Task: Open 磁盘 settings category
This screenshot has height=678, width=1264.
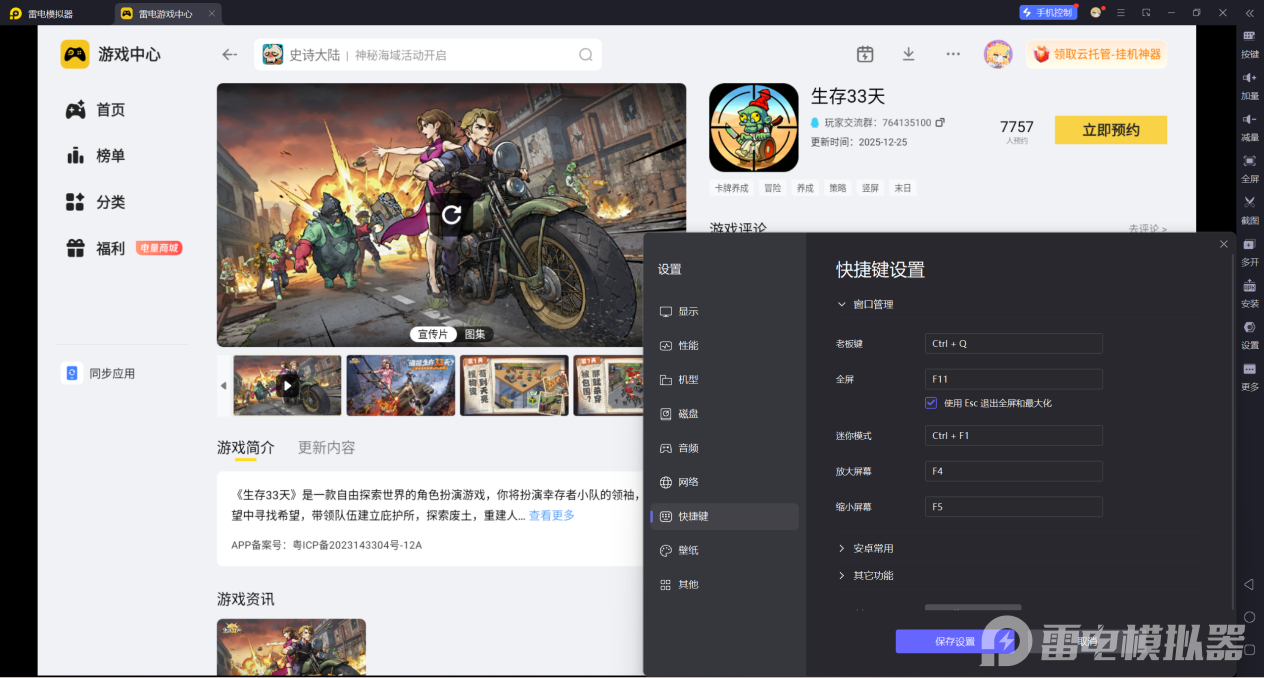Action: pos(724,414)
